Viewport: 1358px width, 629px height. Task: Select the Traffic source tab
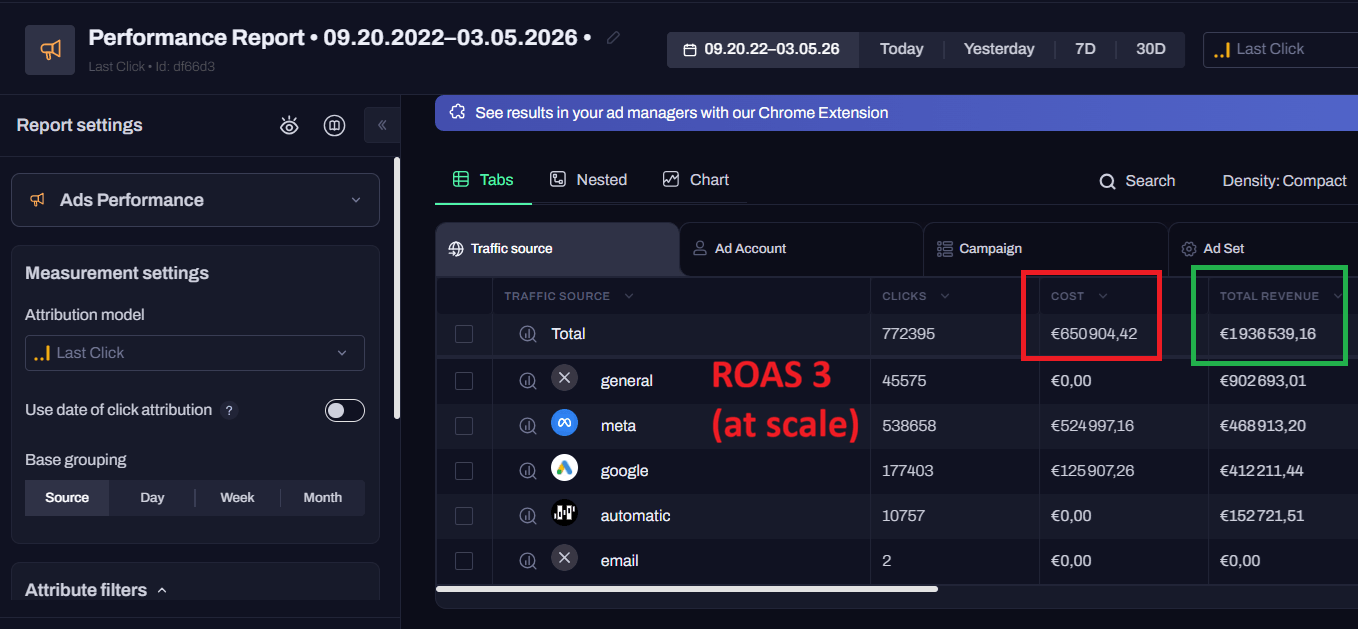557,249
